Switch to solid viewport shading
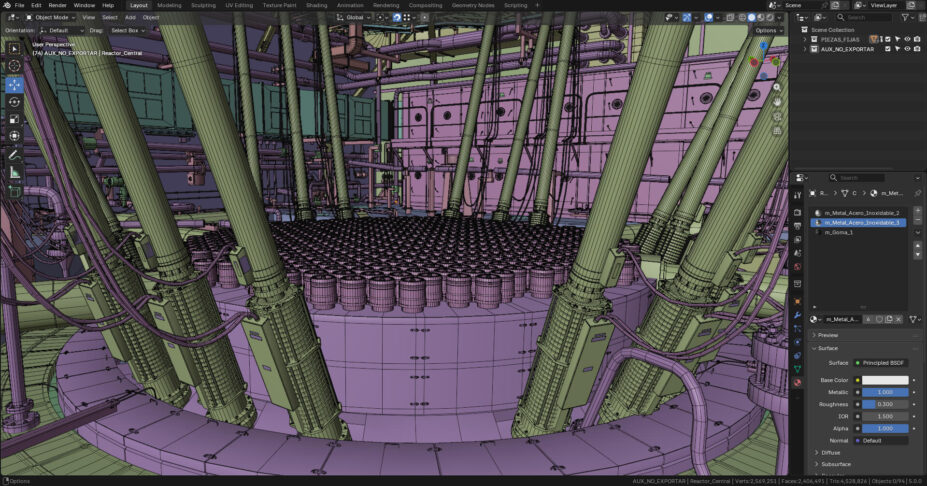The width and height of the screenshot is (927, 486). [x=751, y=17]
